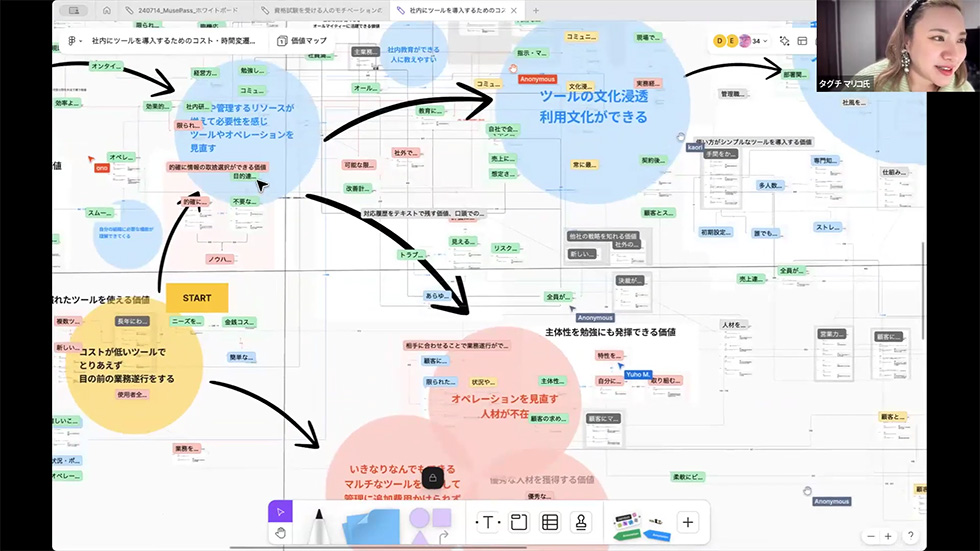Select the sticky note 使用者全…

click(131, 395)
